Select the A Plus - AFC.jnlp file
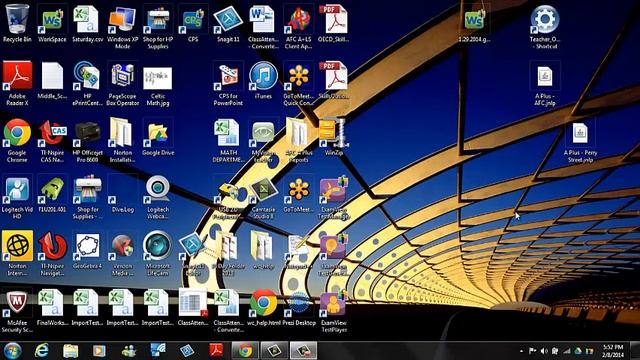Screen dimensions: 640x360 pyautogui.click(x=545, y=84)
